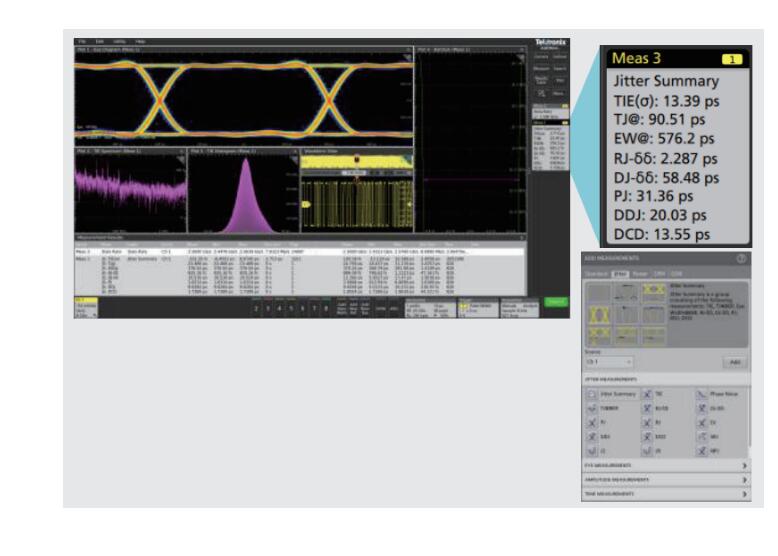Toggle channel 3 button
This screenshot has height=556, width=778.
pyautogui.click(x=267, y=309)
